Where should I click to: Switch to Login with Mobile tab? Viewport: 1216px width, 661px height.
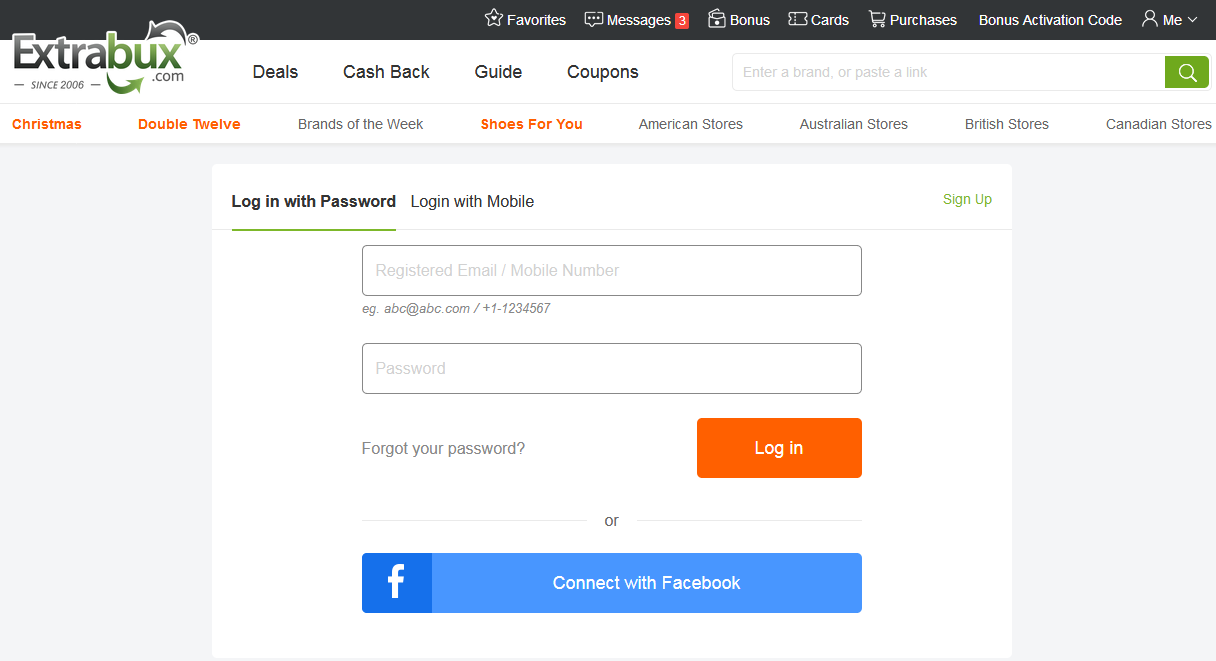[472, 201]
